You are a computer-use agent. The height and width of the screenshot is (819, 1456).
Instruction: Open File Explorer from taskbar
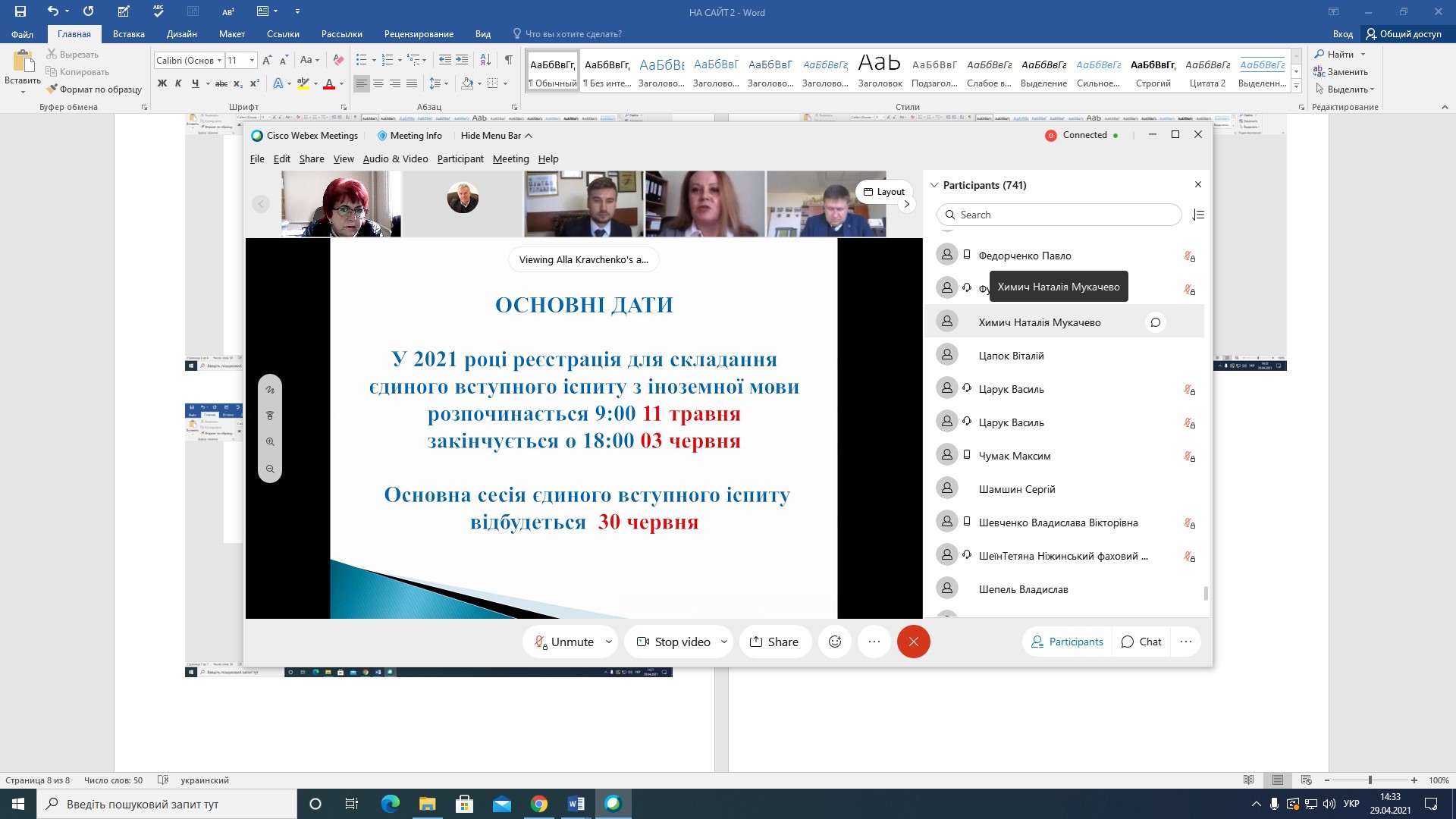[428, 804]
